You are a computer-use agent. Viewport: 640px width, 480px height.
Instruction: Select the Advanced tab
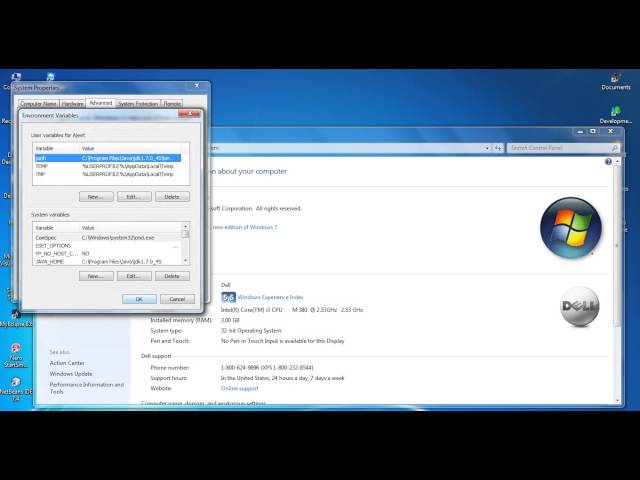[100, 103]
